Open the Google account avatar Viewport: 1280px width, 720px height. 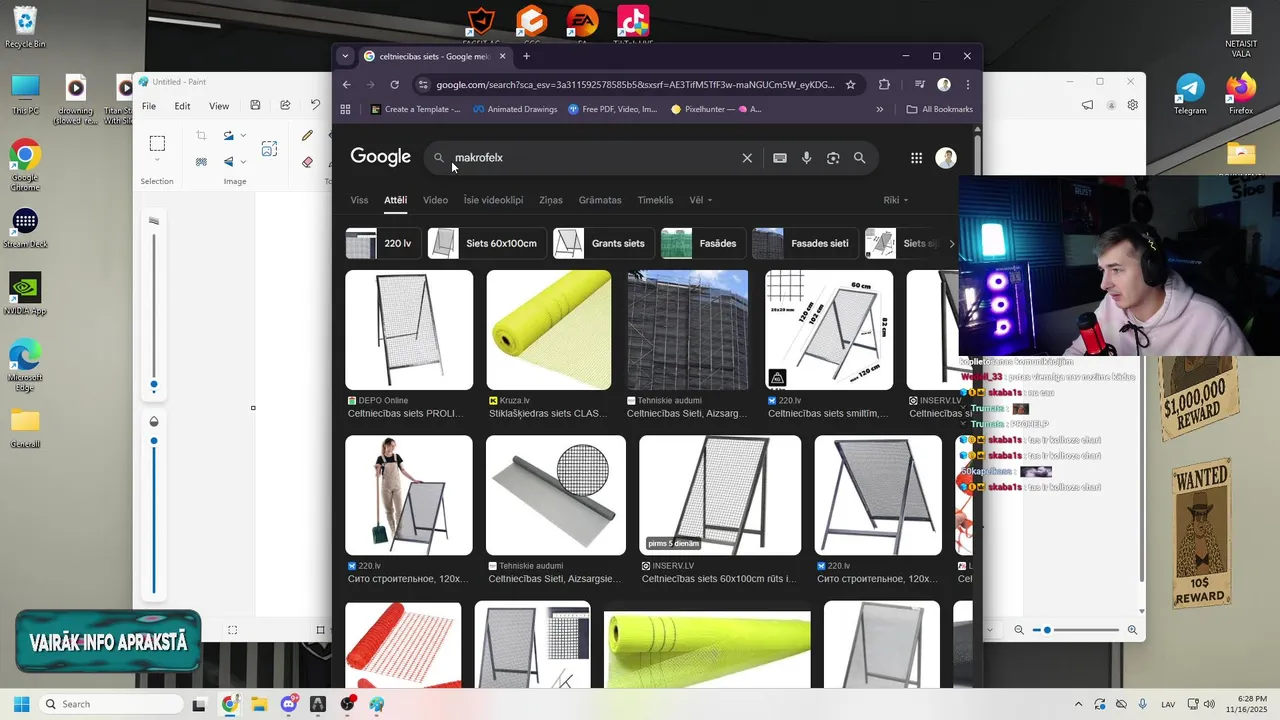(946, 158)
